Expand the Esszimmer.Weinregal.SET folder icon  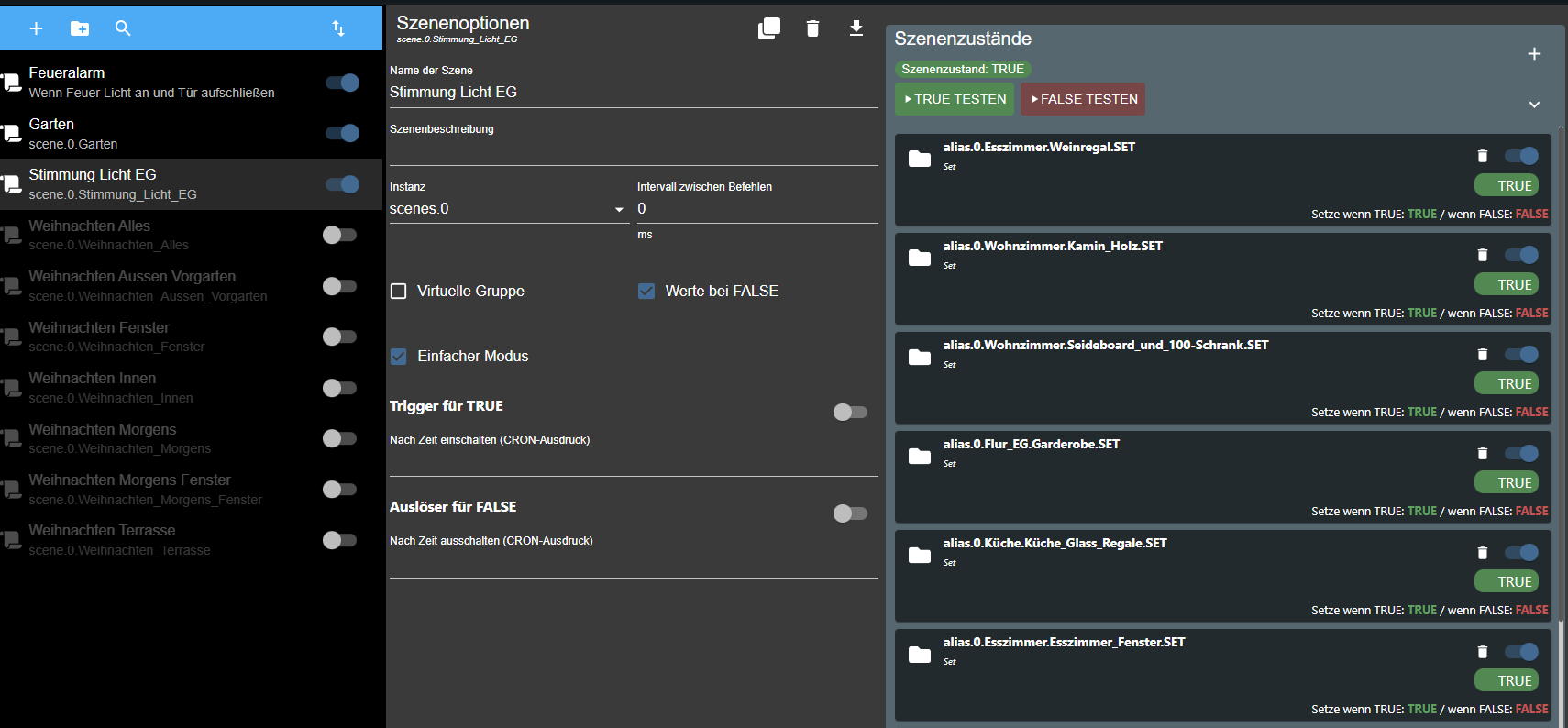point(920,159)
